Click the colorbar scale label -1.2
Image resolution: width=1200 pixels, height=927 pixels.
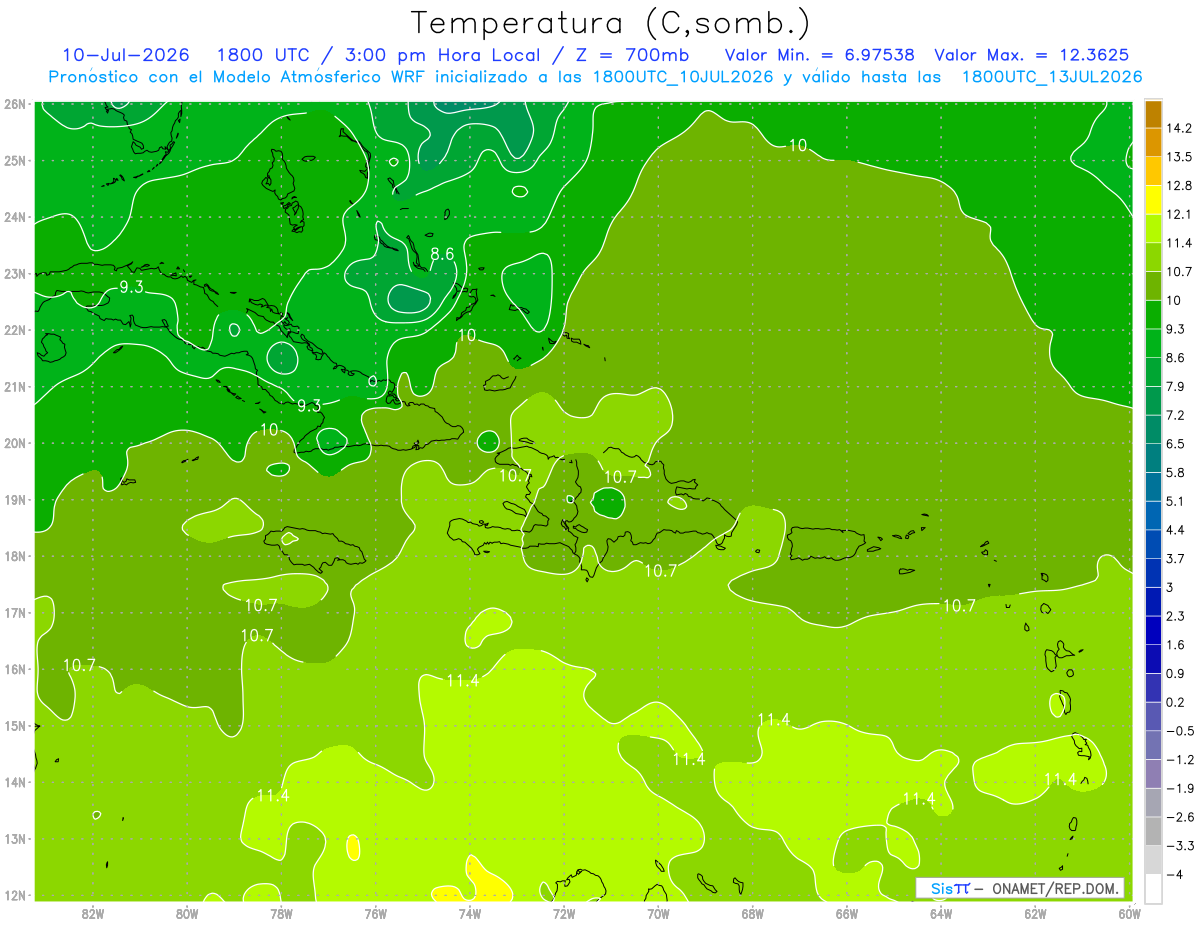click(1181, 759)
